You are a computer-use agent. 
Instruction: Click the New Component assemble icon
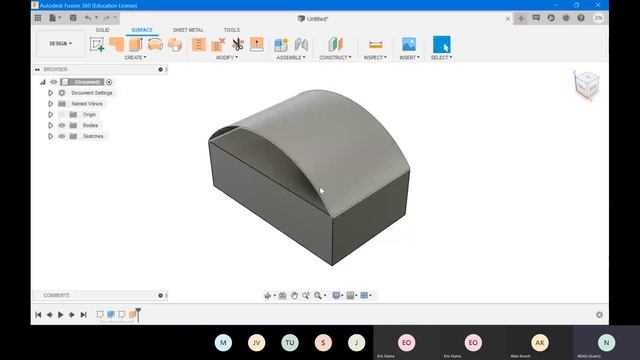281,44
